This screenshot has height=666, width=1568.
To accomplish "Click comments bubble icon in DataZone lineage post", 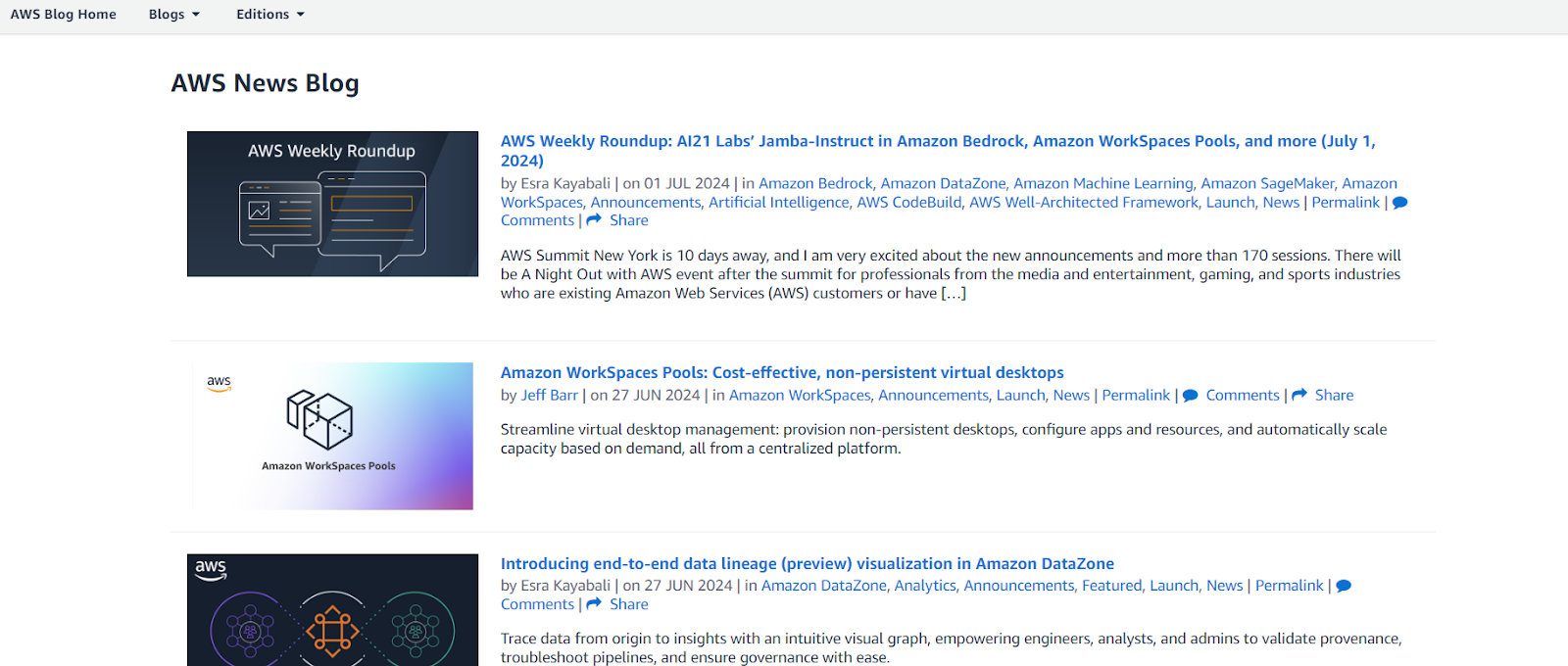I will (x=1344, y=586).
